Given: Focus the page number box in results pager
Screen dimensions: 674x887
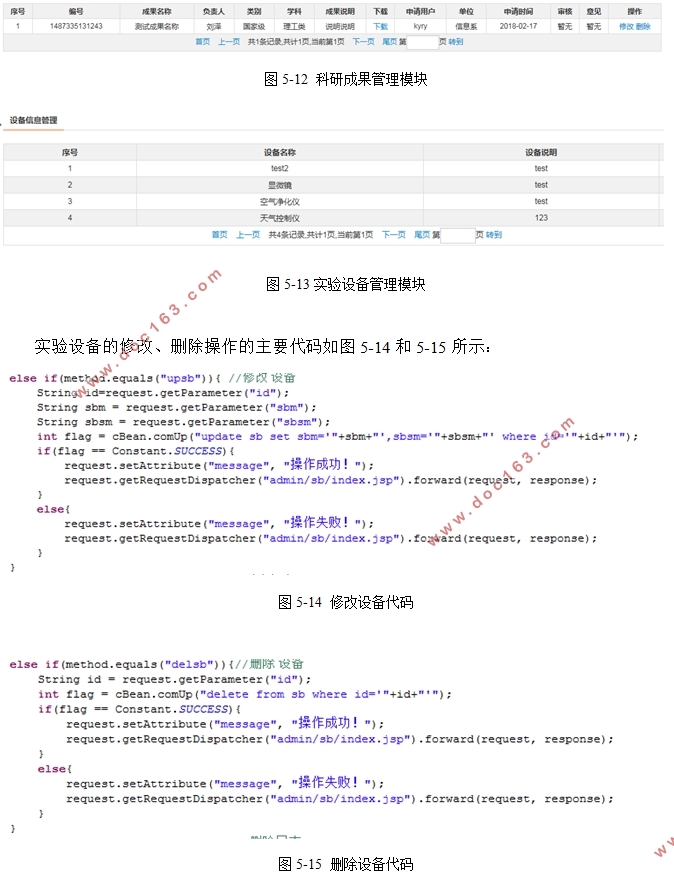Looking at the screenshot, I should (423, 42).
